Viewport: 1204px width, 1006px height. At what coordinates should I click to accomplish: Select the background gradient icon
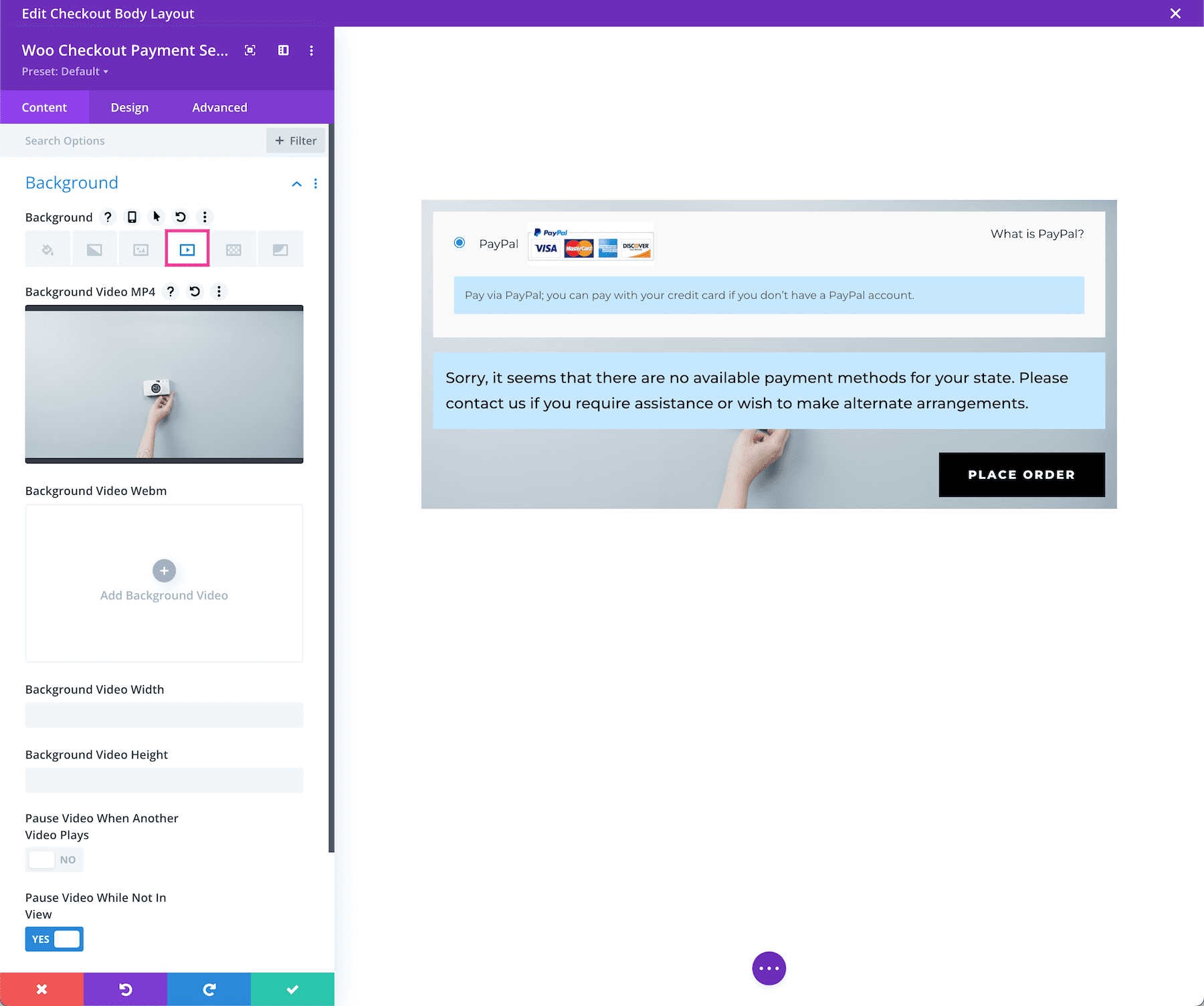click(x=94, y=248)
